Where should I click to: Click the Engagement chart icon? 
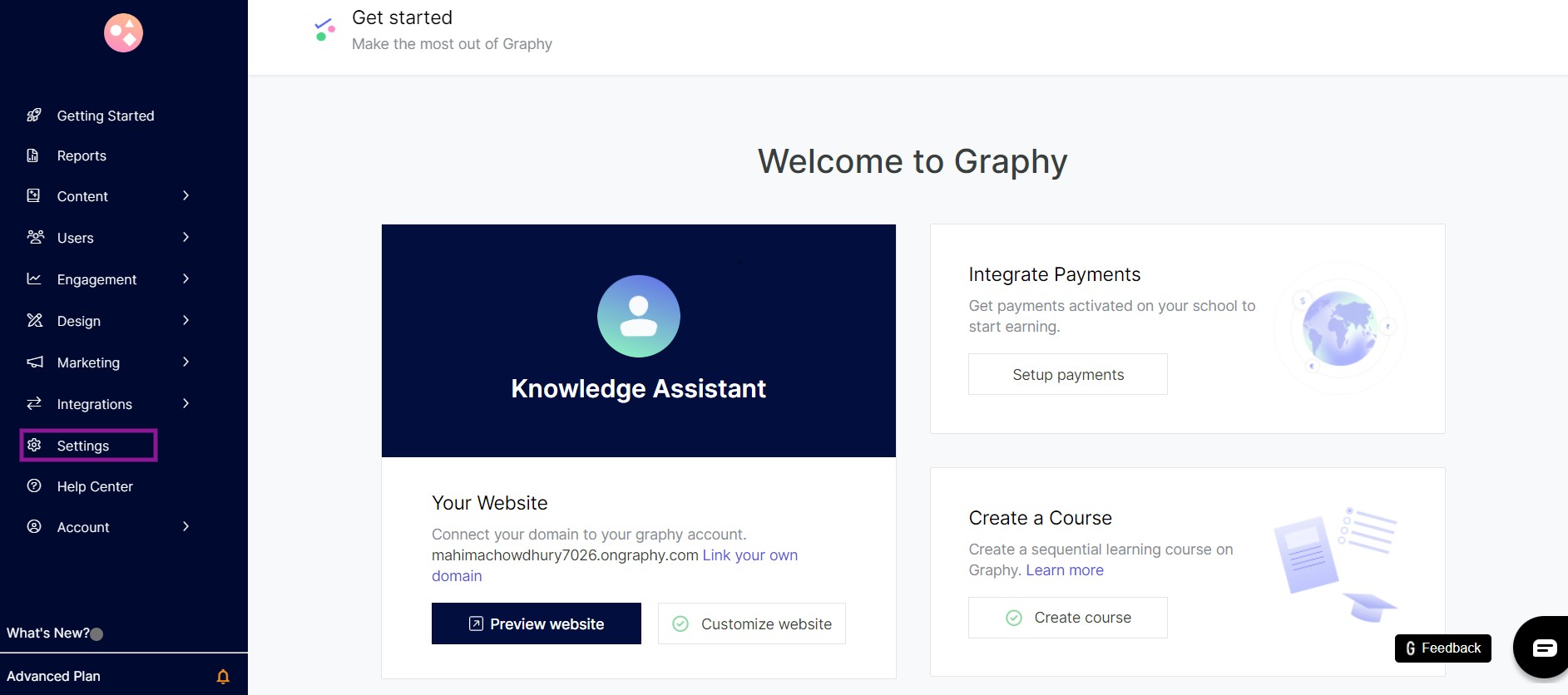34,278
